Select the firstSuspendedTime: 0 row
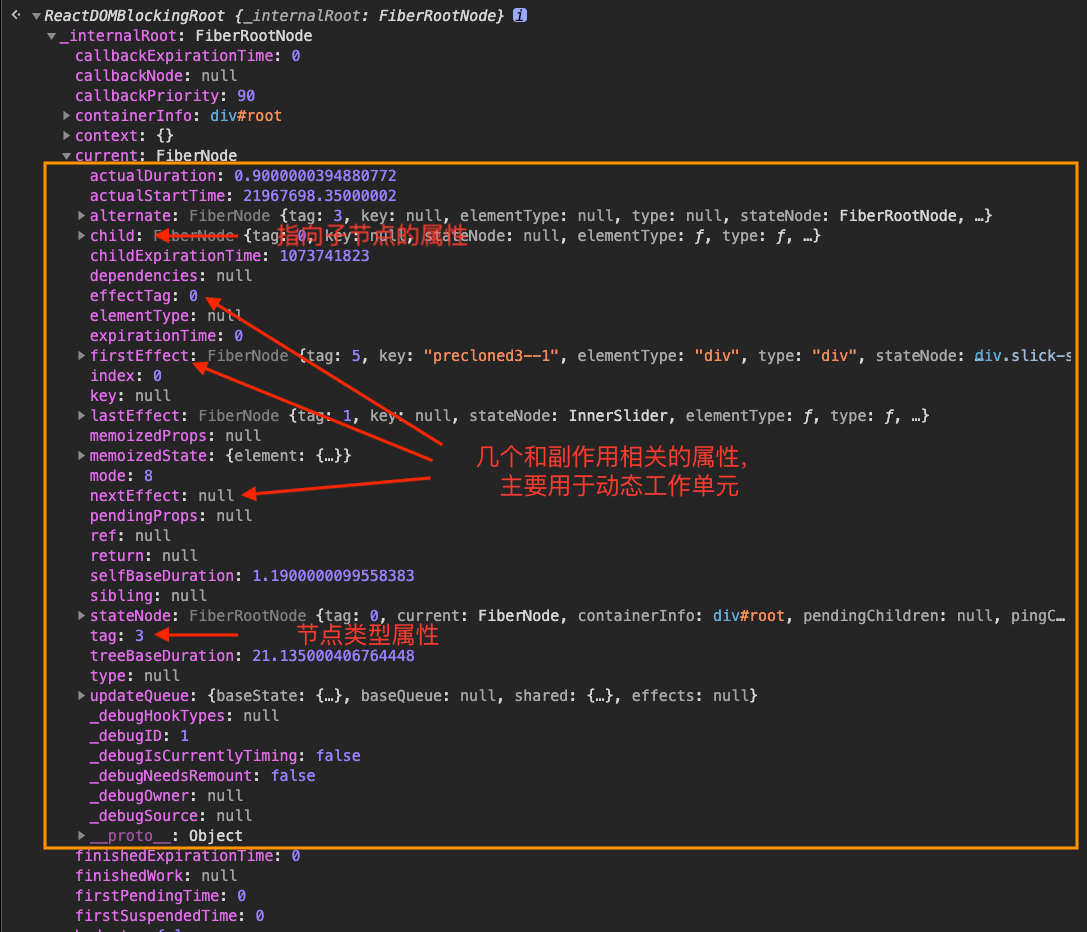This screenshot has width=1087, height=932. tap(170, 916)
